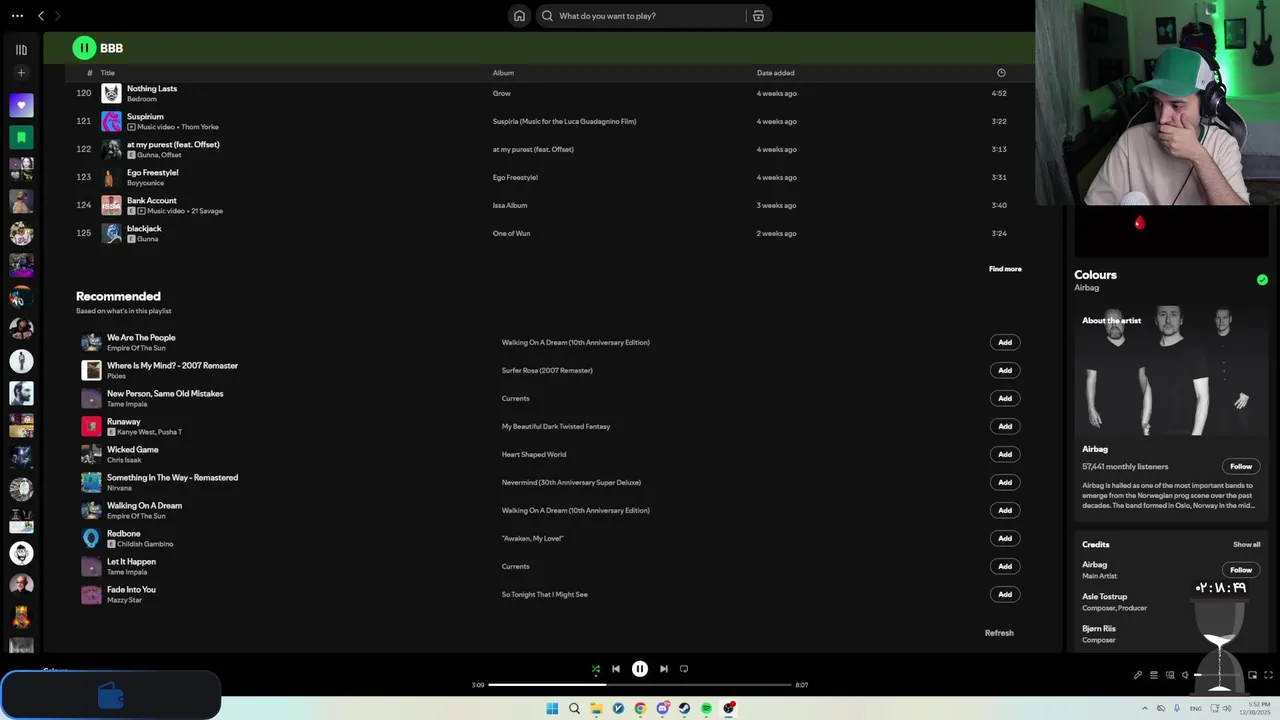Go back with the left arrow

click(x=41, y=16)
